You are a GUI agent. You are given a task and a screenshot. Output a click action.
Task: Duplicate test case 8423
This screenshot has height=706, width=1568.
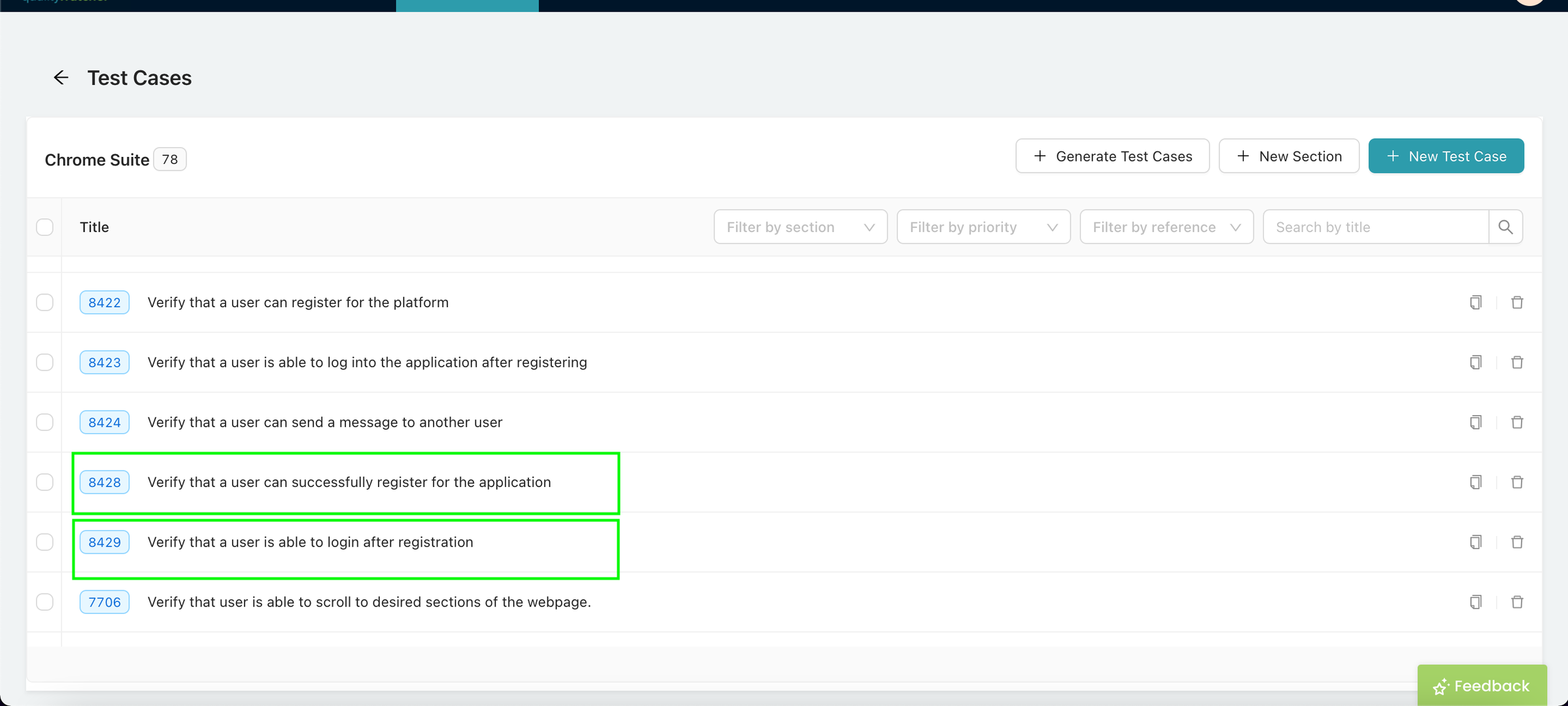[1475, 362]
